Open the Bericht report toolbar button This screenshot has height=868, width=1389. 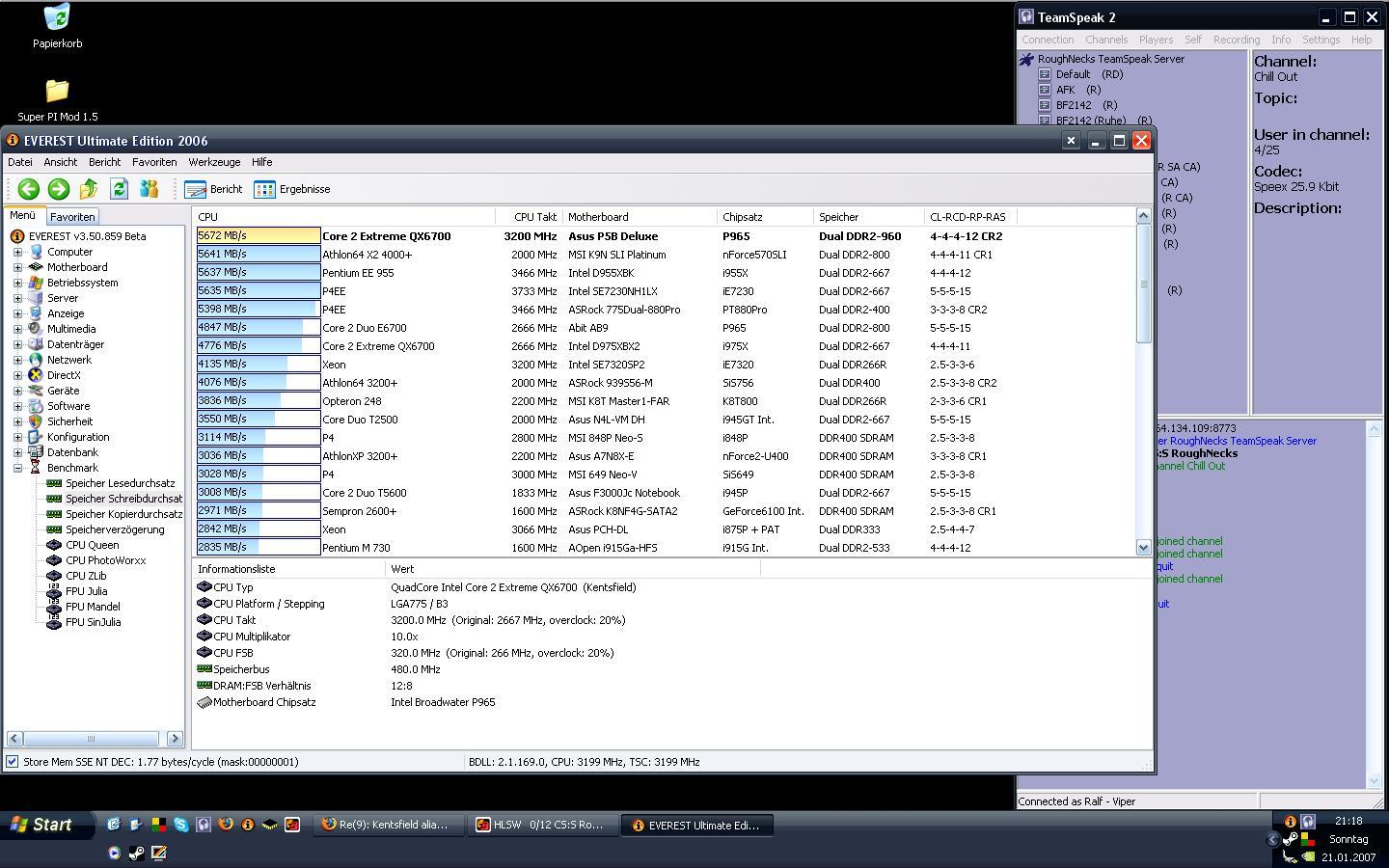213,189
